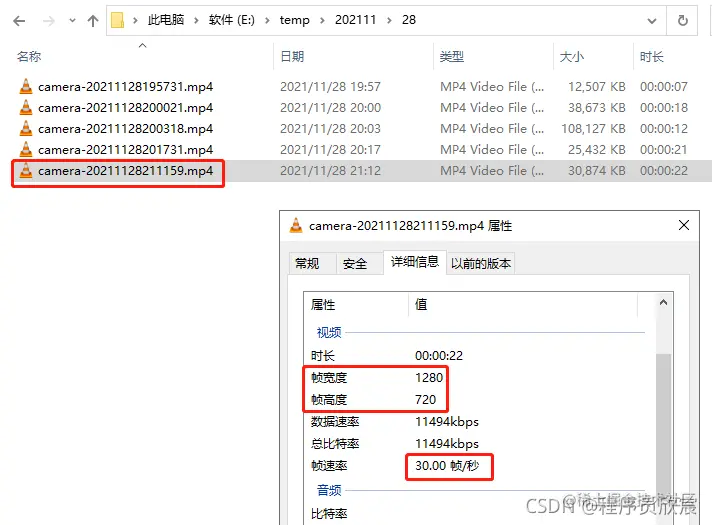712x525 pixels.
Task: Click VLC icon of camera-20211128211159.mp4
Action: [x=26, y=171]
